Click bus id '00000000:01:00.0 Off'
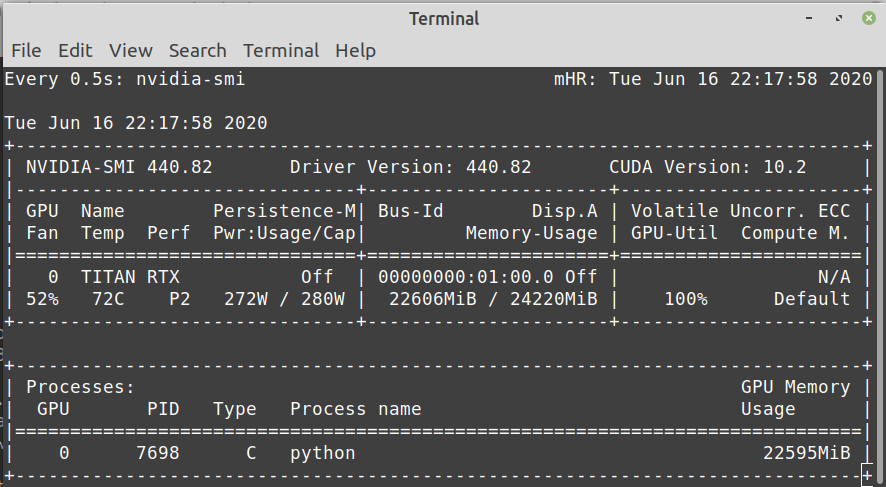 (488, 277)
